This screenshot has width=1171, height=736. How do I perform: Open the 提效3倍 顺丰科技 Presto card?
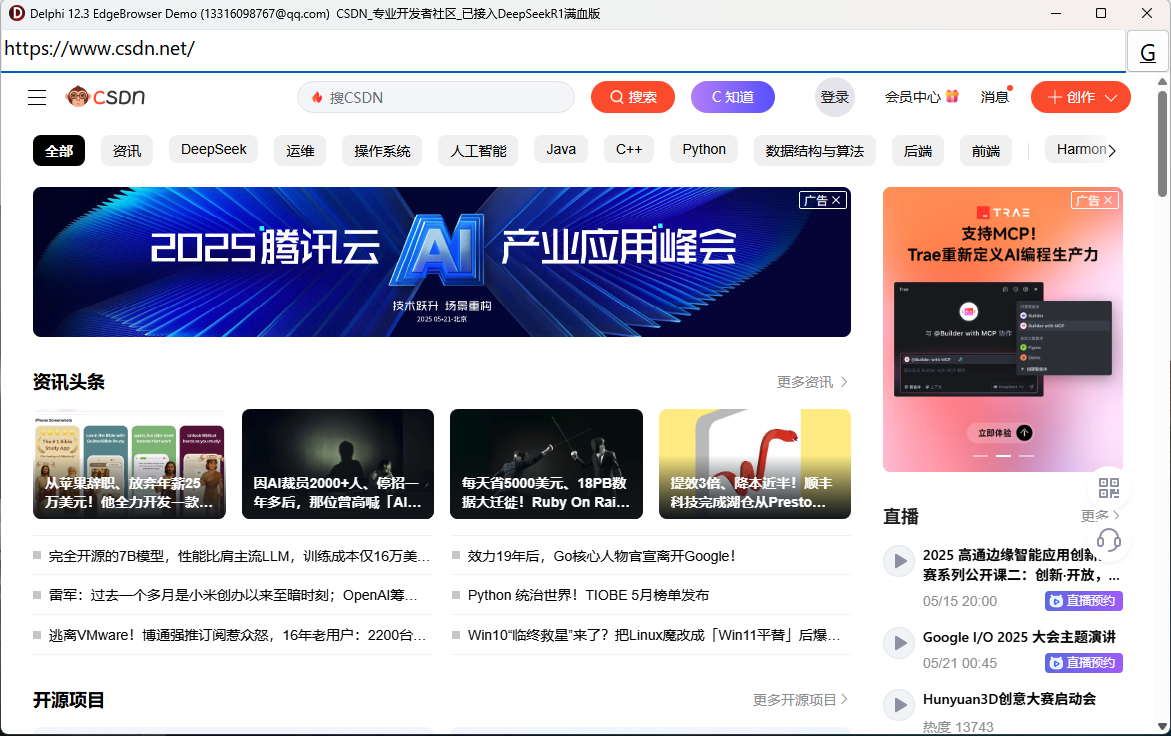coord(755,464)
